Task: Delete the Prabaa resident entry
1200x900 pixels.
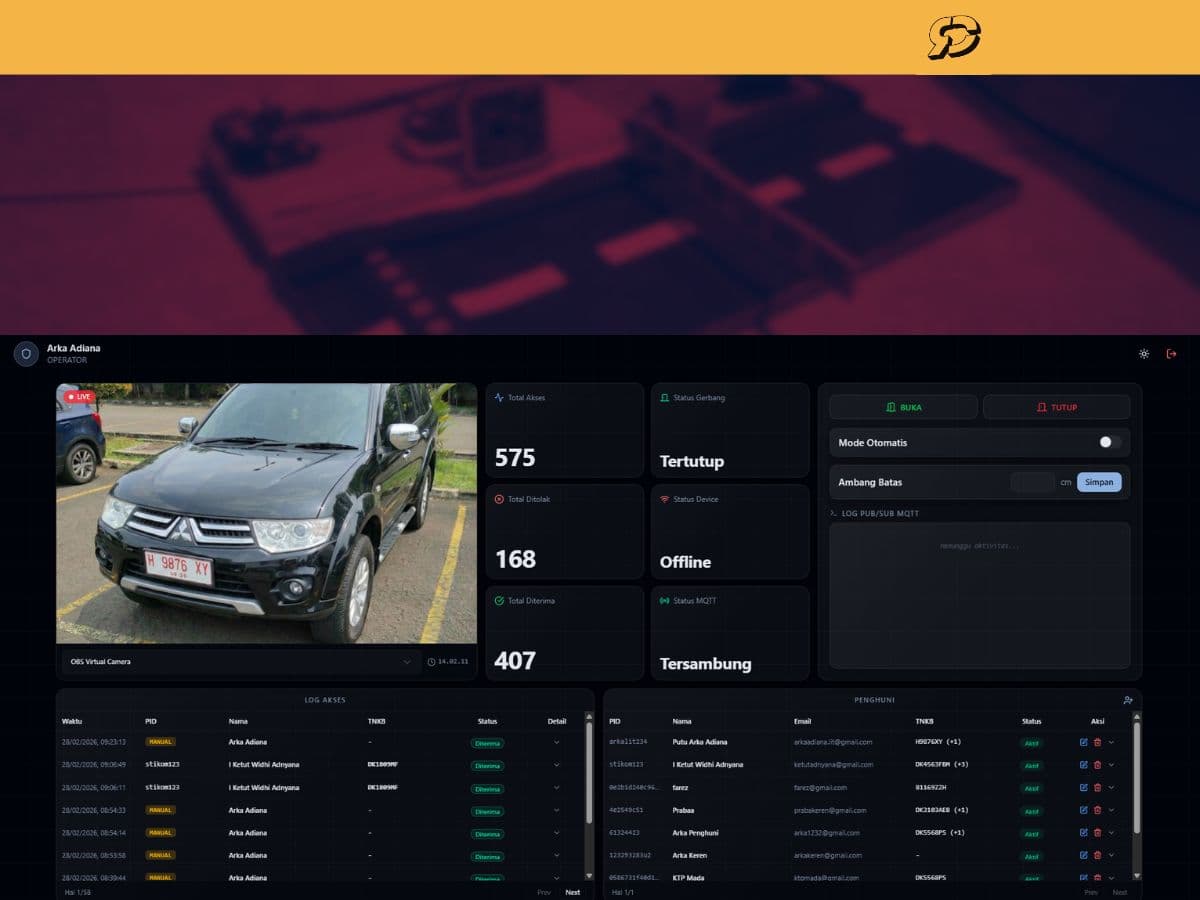Action: 1097,810
